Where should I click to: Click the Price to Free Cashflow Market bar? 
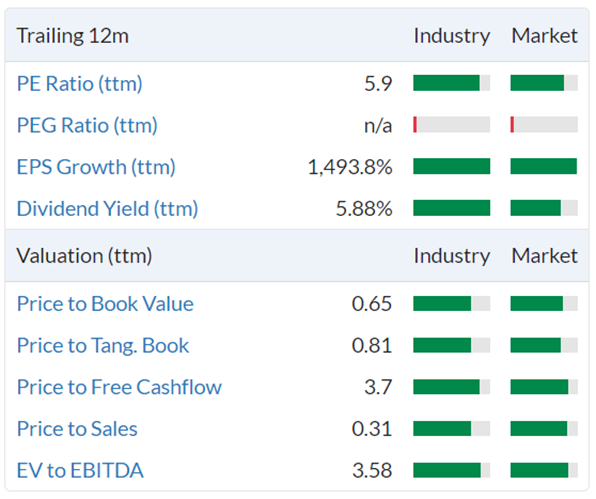[544, 387]
